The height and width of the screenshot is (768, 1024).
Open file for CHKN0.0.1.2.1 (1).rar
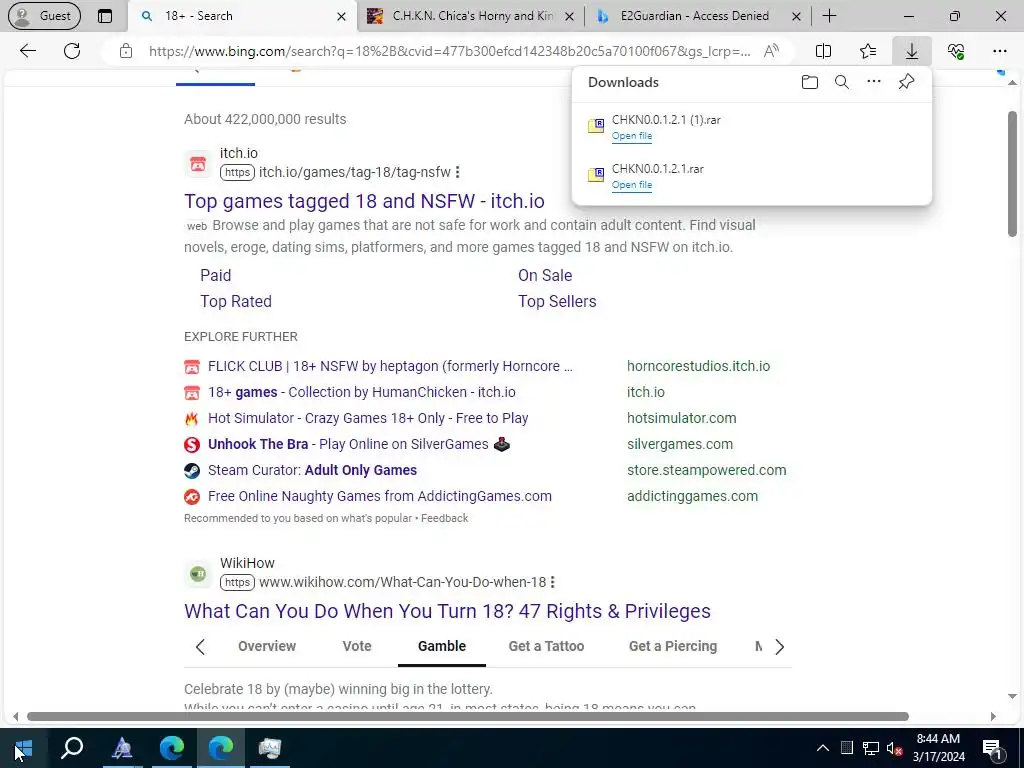click(x=632, y=136)
